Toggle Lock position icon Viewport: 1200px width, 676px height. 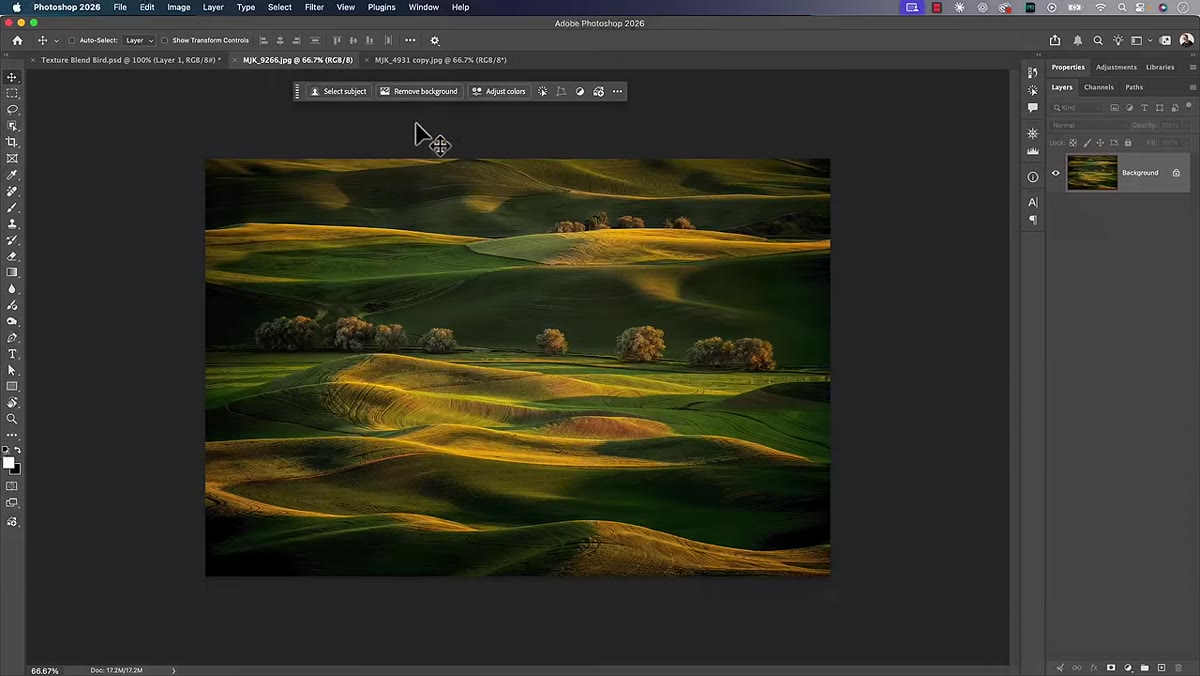point(1100,143)
